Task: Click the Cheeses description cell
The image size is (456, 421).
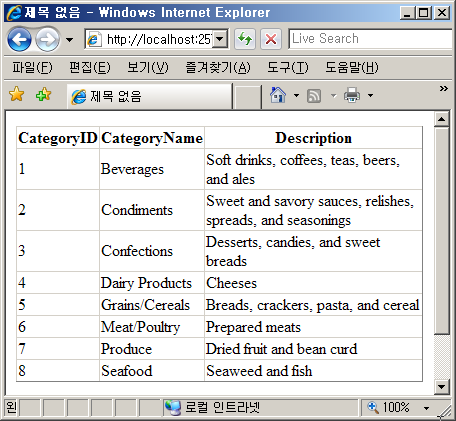Action: point(313,283)
